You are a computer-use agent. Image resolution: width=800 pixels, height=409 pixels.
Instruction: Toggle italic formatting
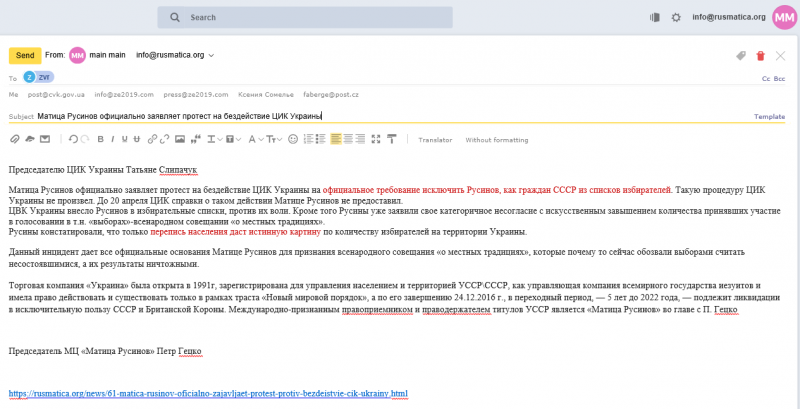pos(112,139)
